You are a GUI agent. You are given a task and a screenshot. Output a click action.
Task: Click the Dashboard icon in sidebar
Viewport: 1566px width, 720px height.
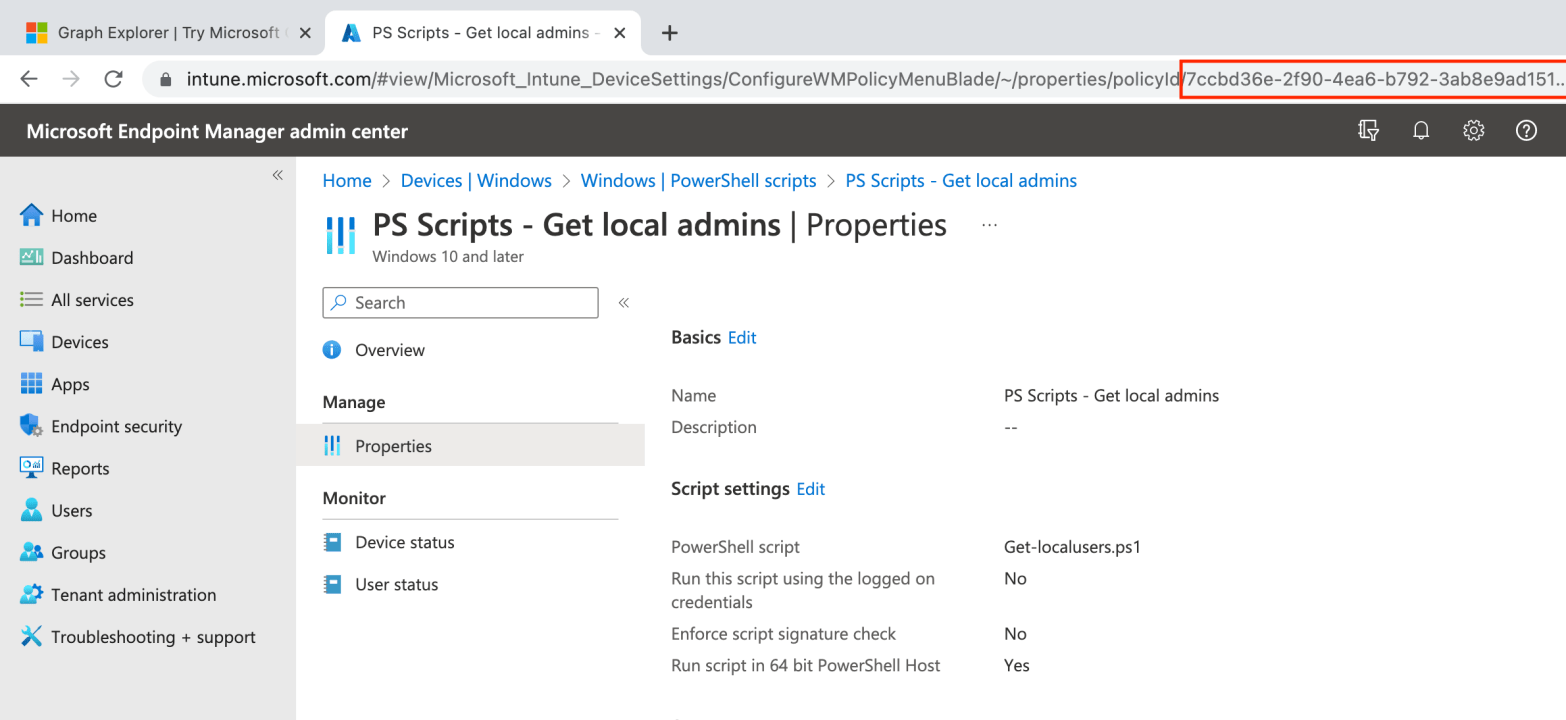pos(32,258)
